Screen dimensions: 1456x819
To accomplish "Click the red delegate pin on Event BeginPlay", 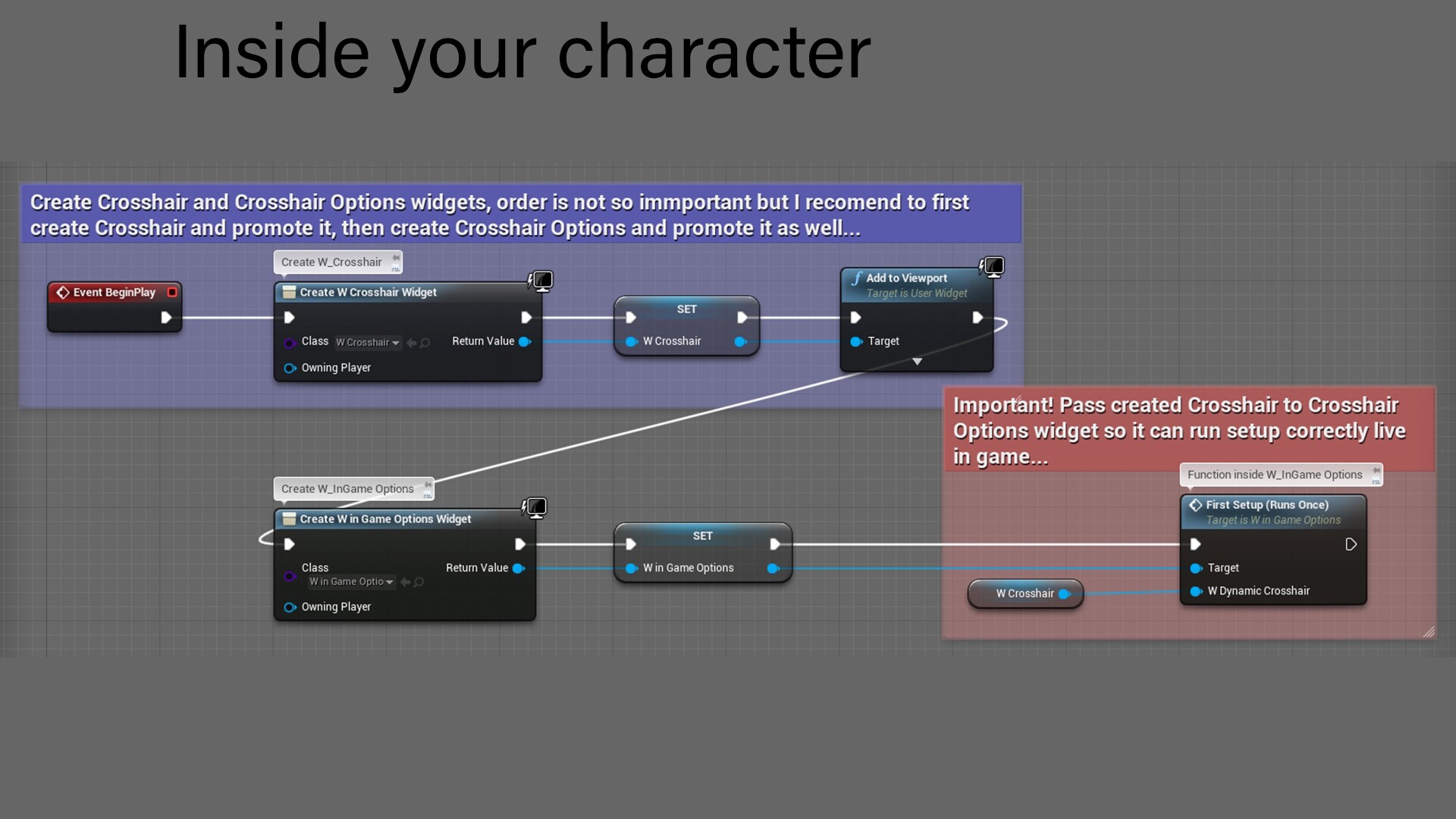I will coord(172,292).
